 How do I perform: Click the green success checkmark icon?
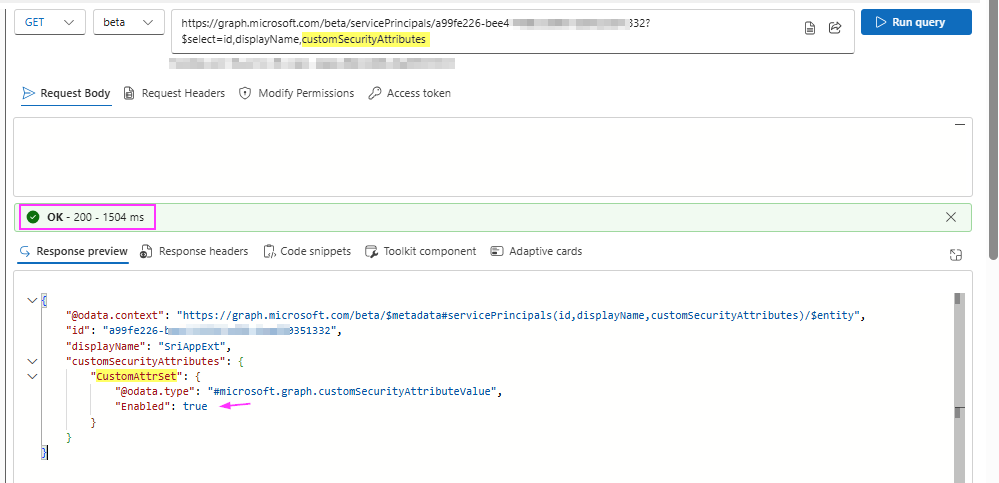tap(33, 217)
